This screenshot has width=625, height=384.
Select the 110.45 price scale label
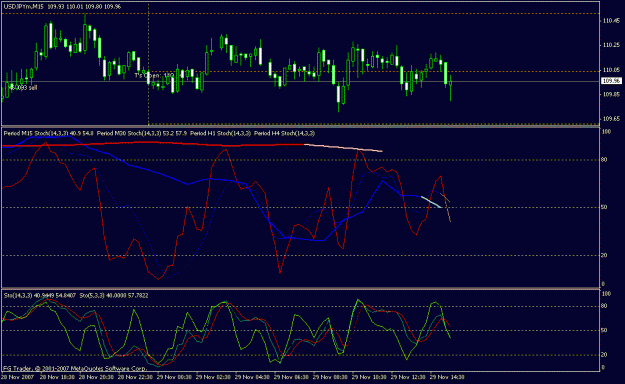tap(611, 21)
